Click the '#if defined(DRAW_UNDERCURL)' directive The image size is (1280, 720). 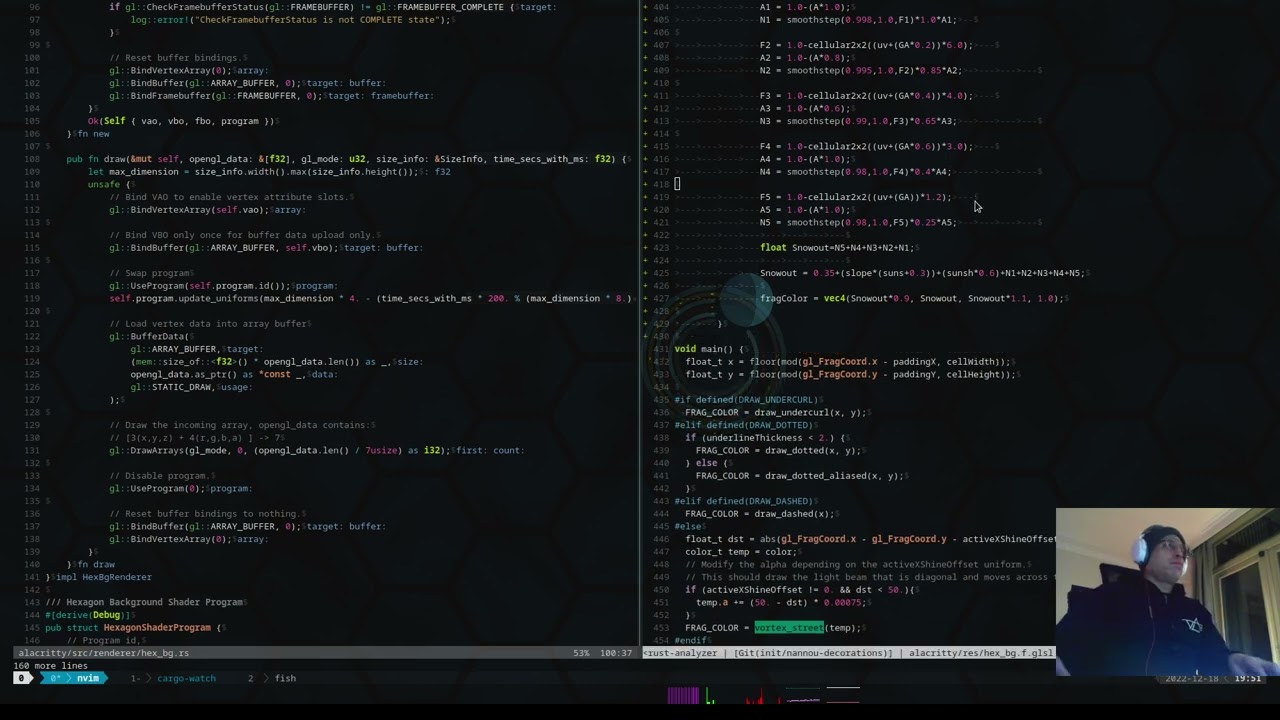tap(746, 400)
